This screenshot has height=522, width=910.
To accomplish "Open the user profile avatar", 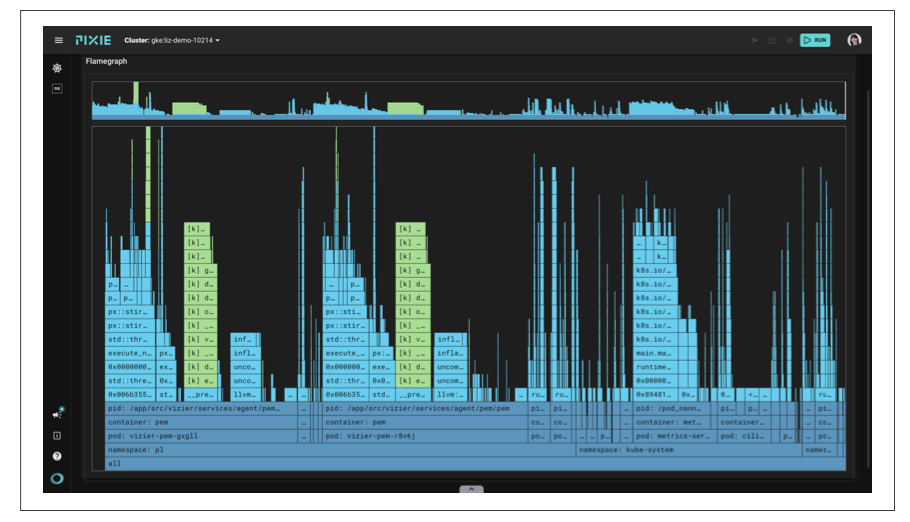I will pos(854,40).
